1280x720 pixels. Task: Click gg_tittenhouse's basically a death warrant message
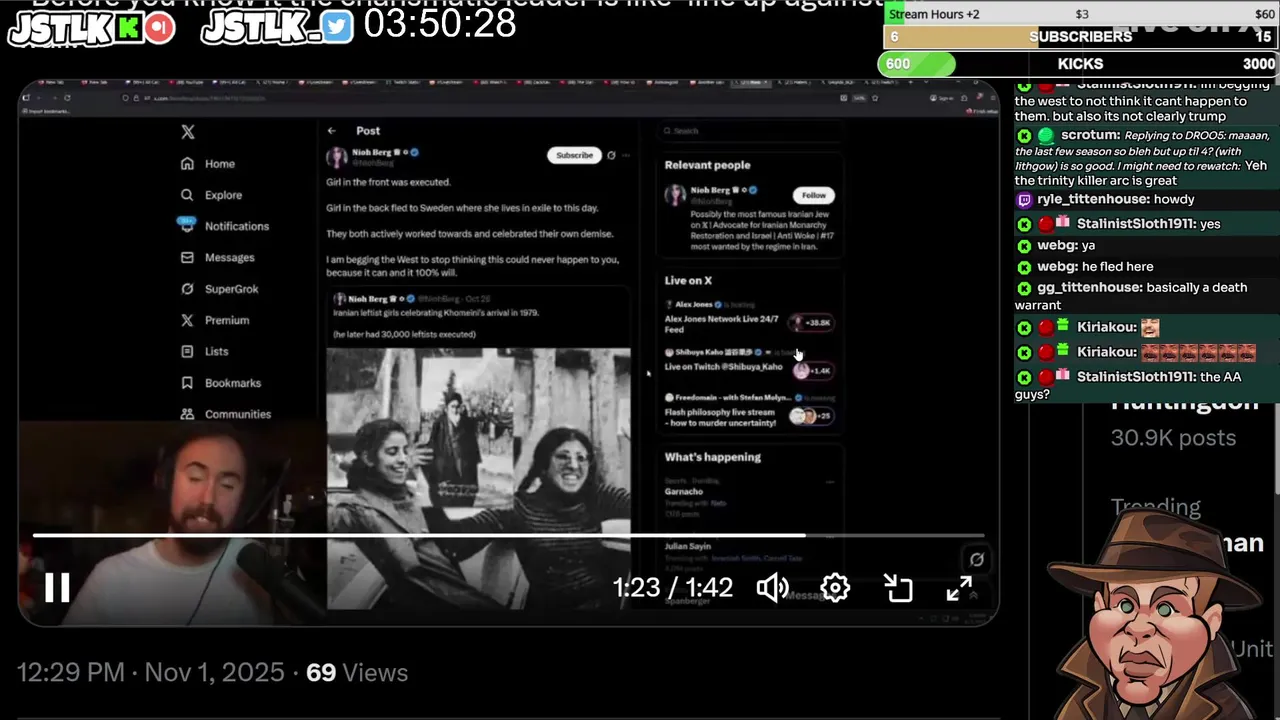(x=1146, y=296)
